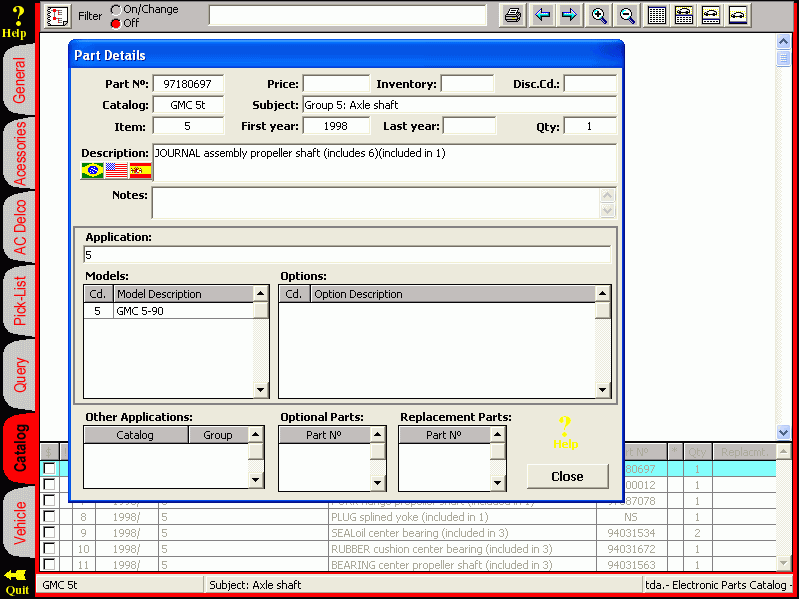Tick the checkbox for item 9 SEALoil center bearing
799x599 pixels.
point(49,533)
